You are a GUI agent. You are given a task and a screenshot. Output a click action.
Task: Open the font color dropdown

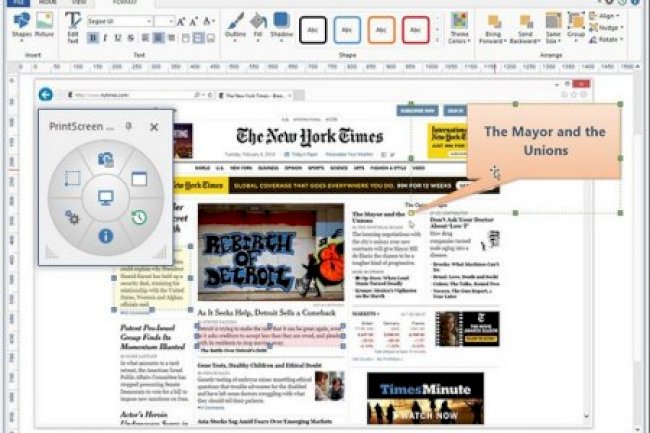(x=209, y=22)
